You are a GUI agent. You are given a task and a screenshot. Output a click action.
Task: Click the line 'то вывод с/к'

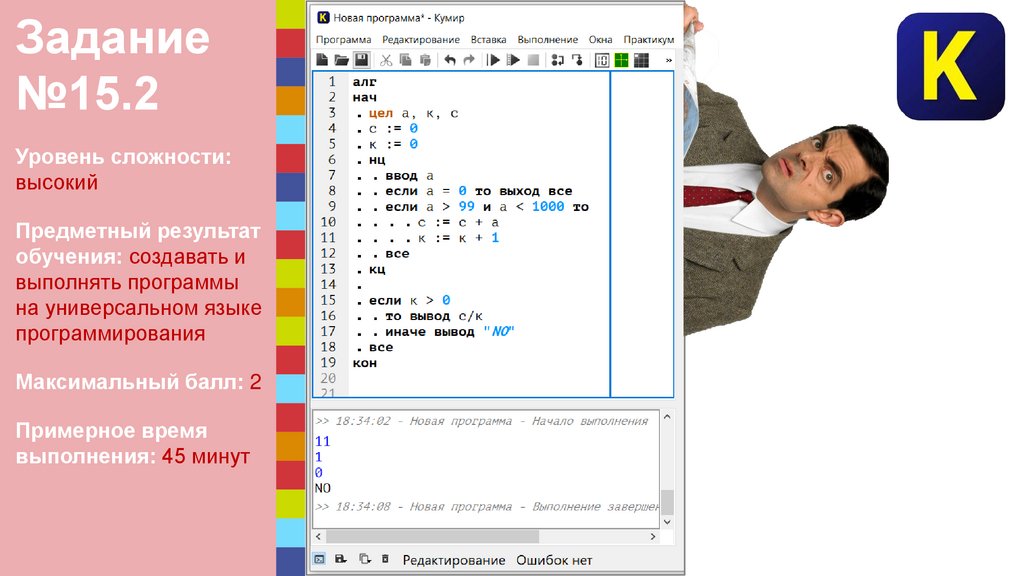(434, 316)
